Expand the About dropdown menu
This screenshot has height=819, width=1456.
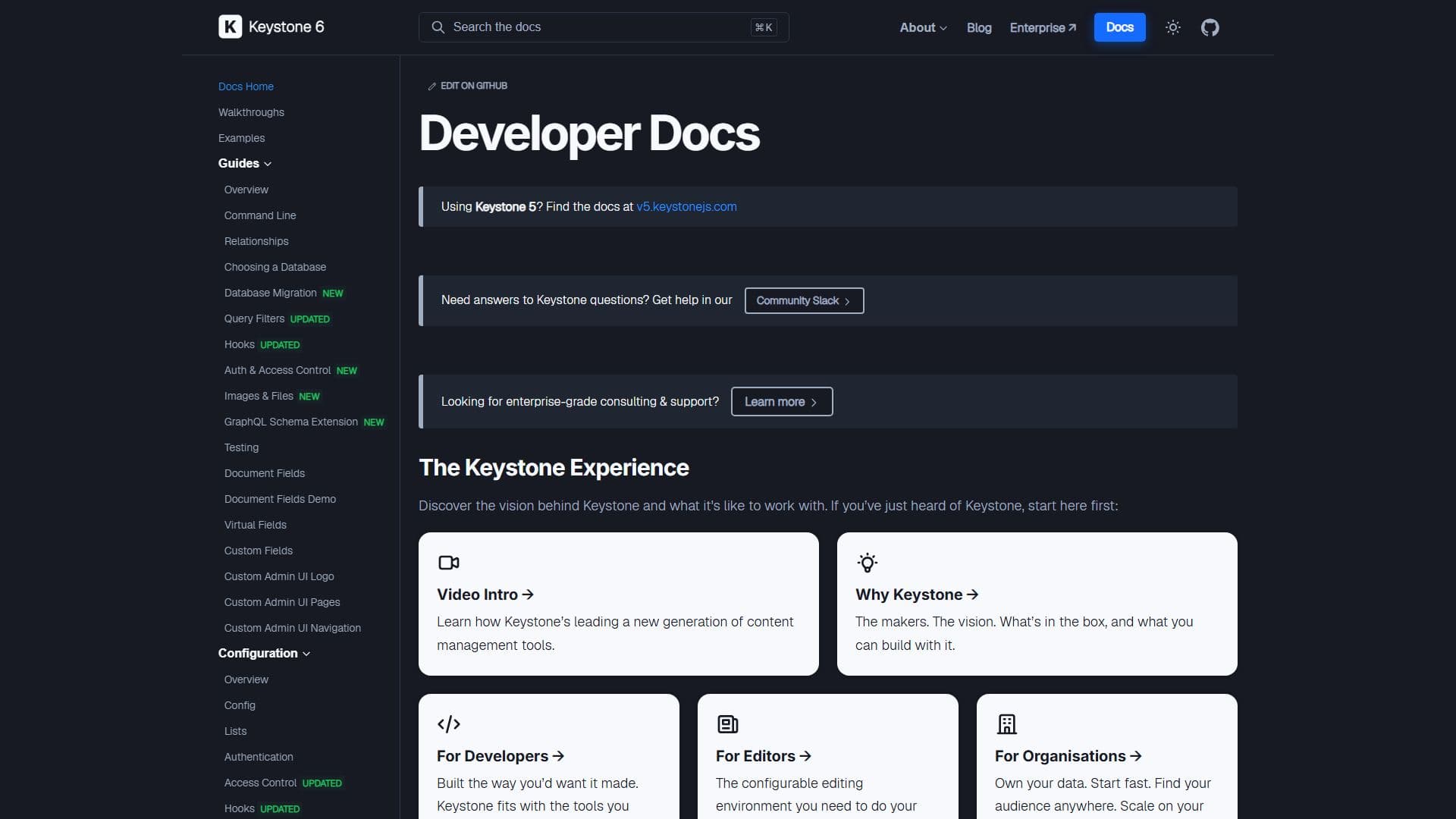click(923, 27)
